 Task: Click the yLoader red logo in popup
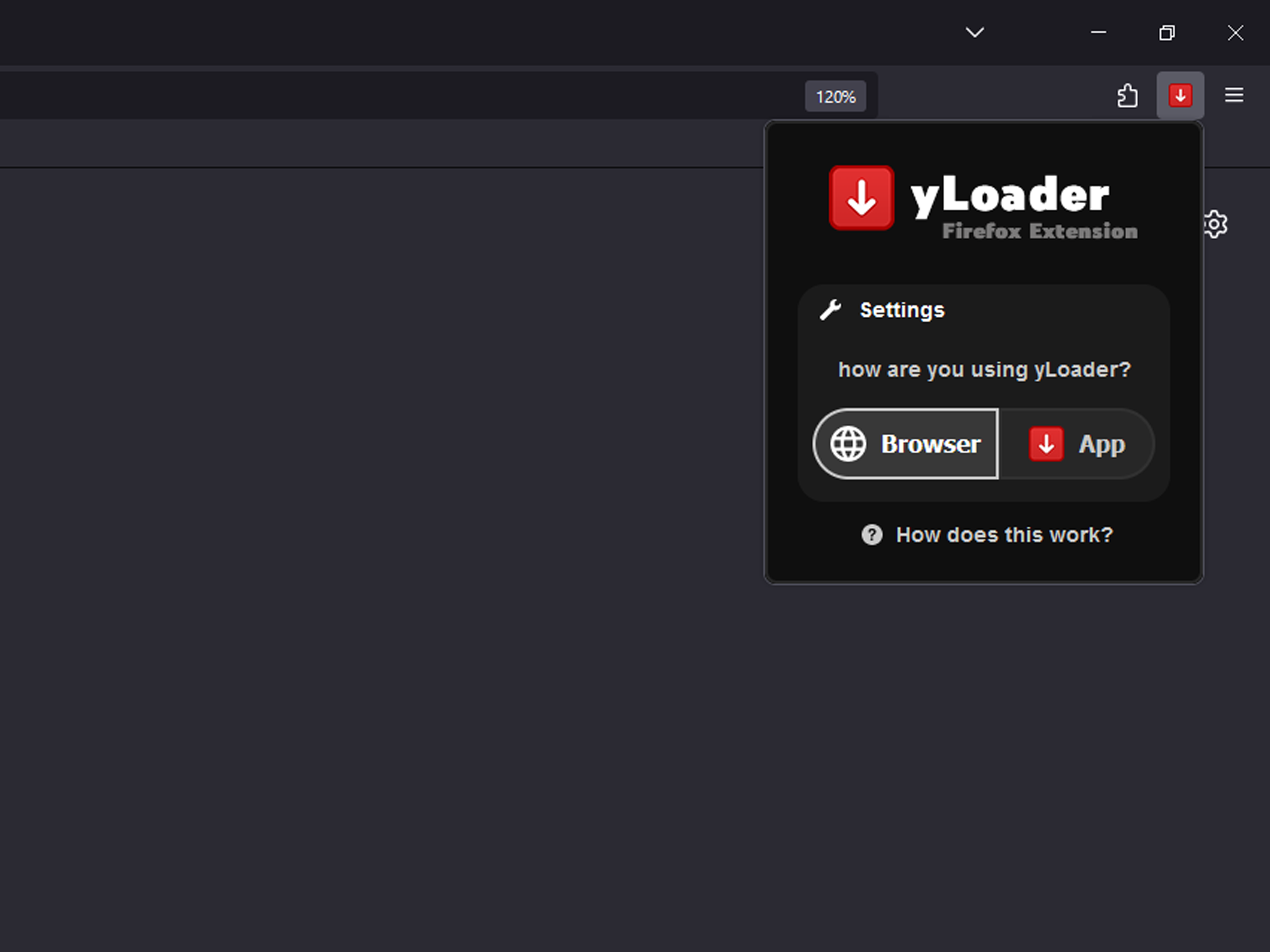tap(861, 198)
